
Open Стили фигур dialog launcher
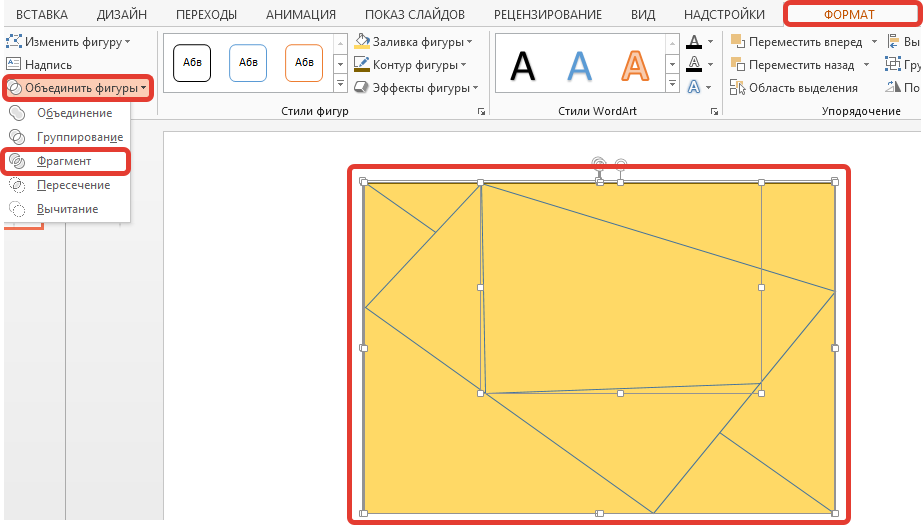coord(482,111)
